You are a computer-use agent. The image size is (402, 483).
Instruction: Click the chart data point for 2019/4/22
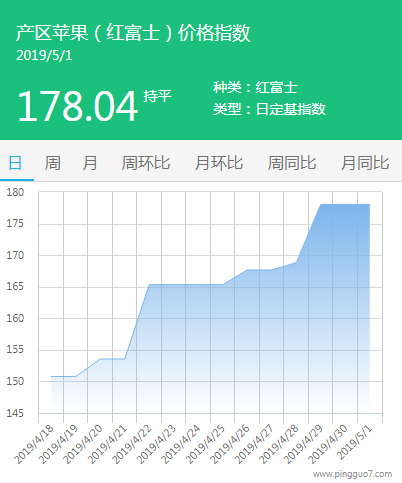click(149, 285)
